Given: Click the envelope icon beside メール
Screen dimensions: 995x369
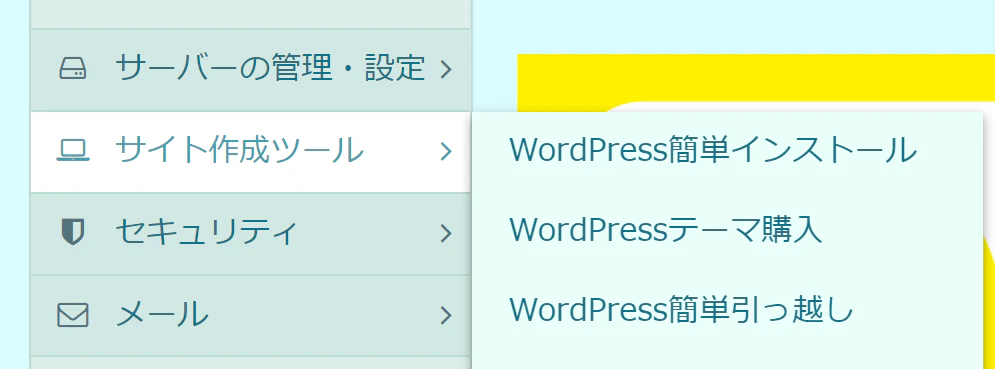Looking at the screenshot, I should [x=72, y=314].
